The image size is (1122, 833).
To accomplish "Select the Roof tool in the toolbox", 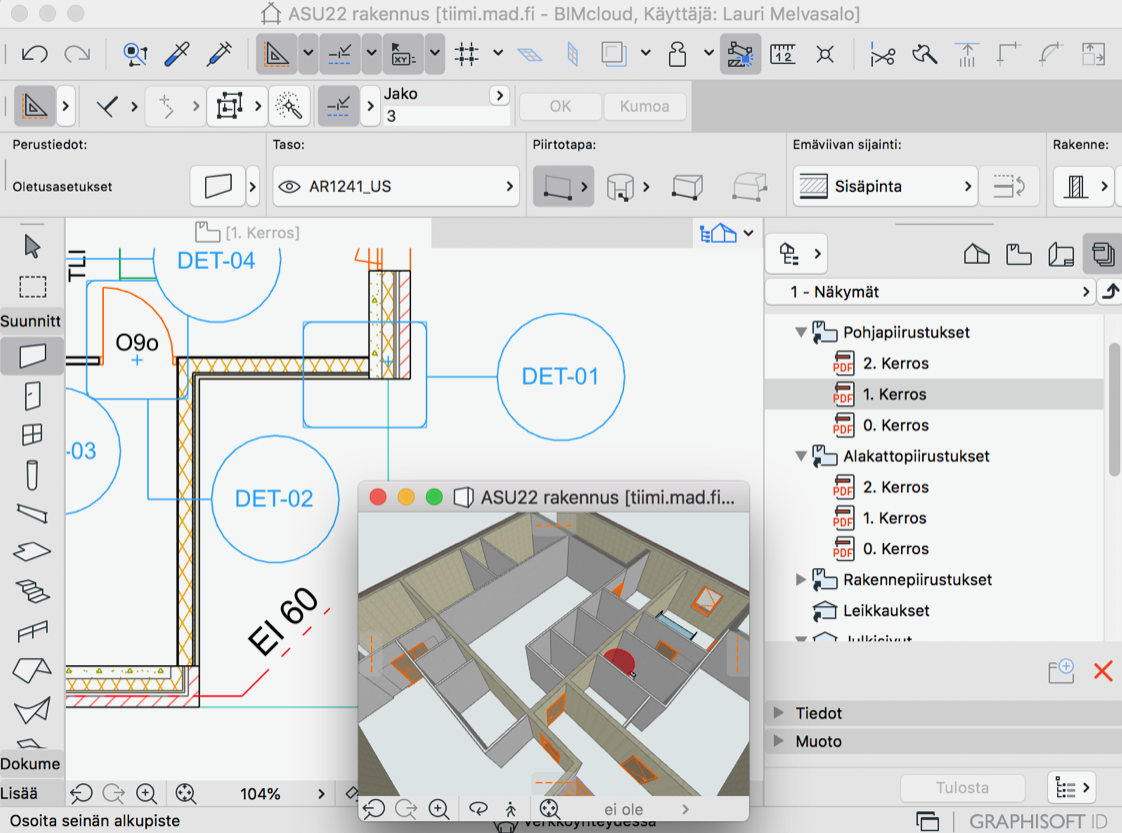I will [x=32, y=670].
